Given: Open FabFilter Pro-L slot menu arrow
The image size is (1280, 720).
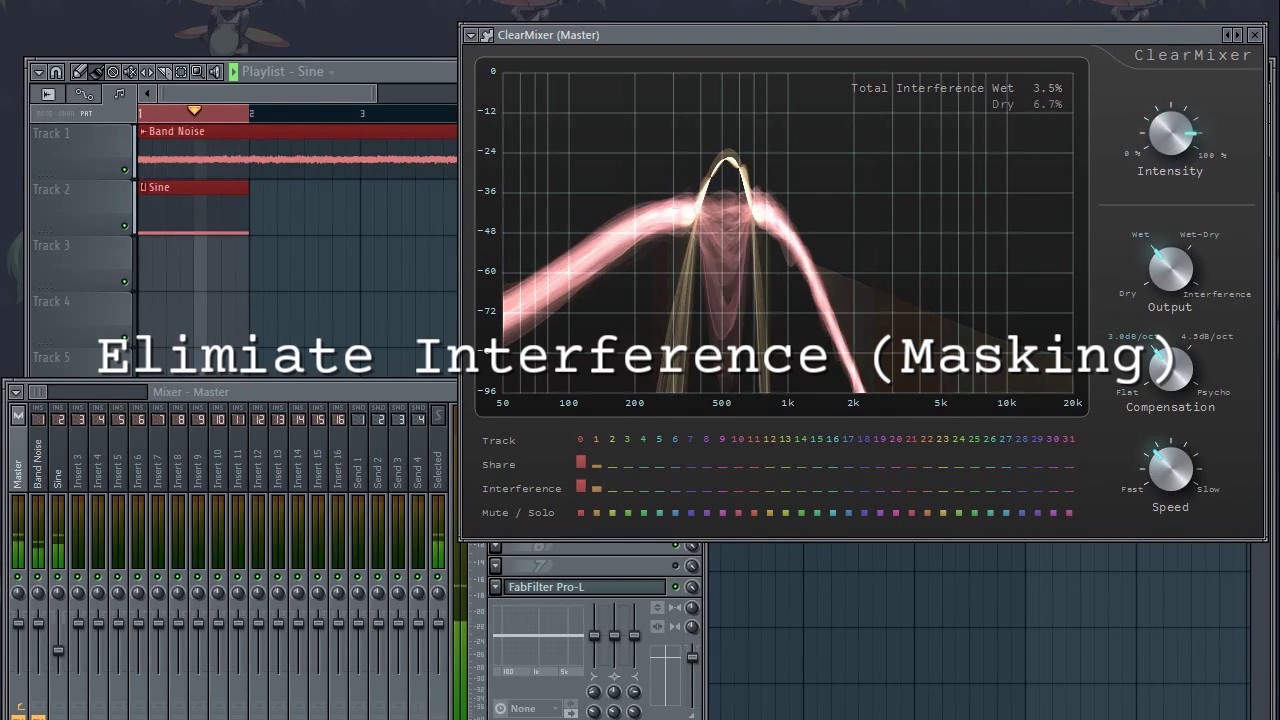Looking at the screenshot, I should (x=495, y=587).
